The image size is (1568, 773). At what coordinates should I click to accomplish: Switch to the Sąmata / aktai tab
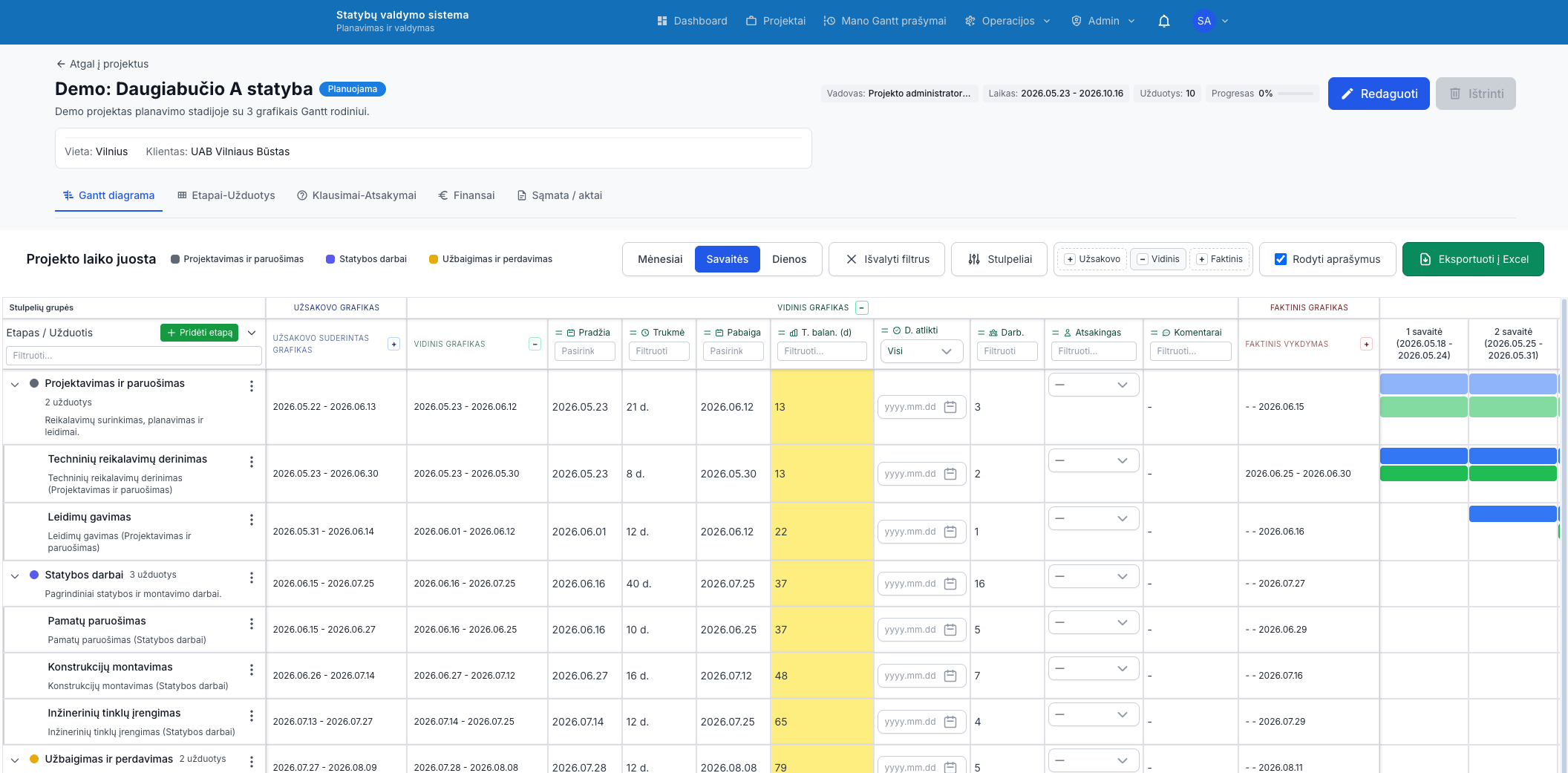pos(560,195)
